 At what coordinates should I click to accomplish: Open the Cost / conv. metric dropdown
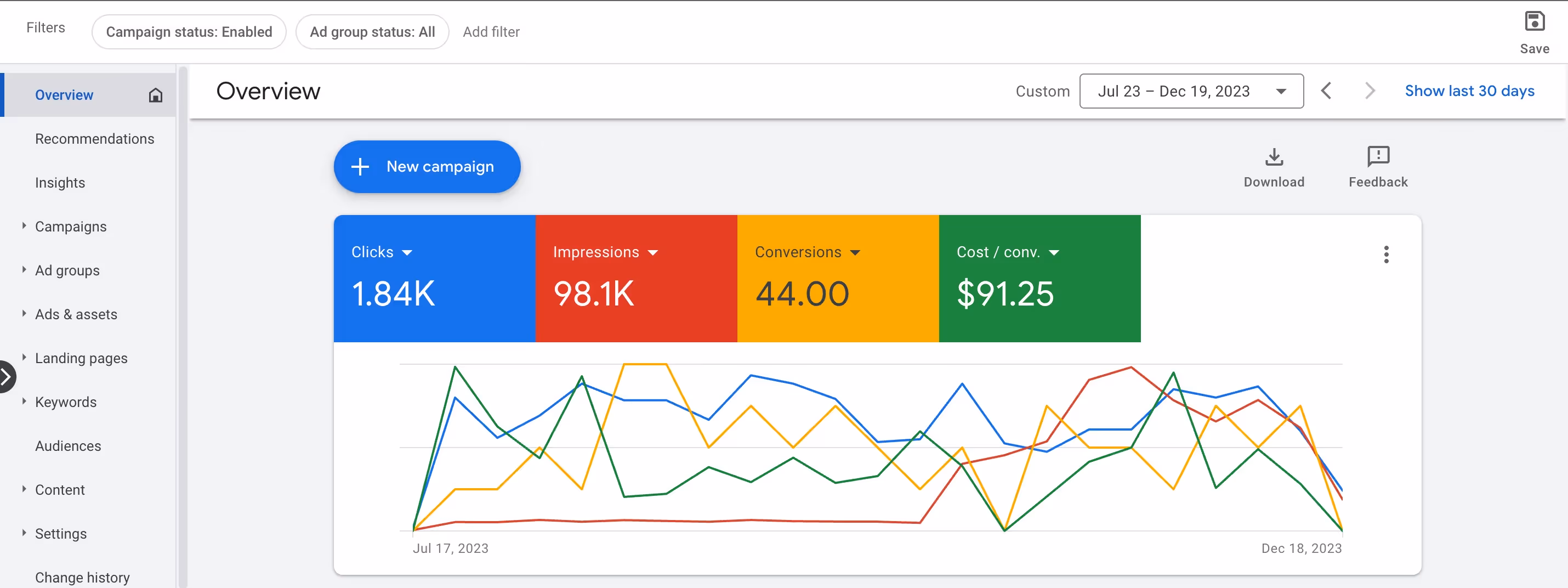pos(1054,253)
